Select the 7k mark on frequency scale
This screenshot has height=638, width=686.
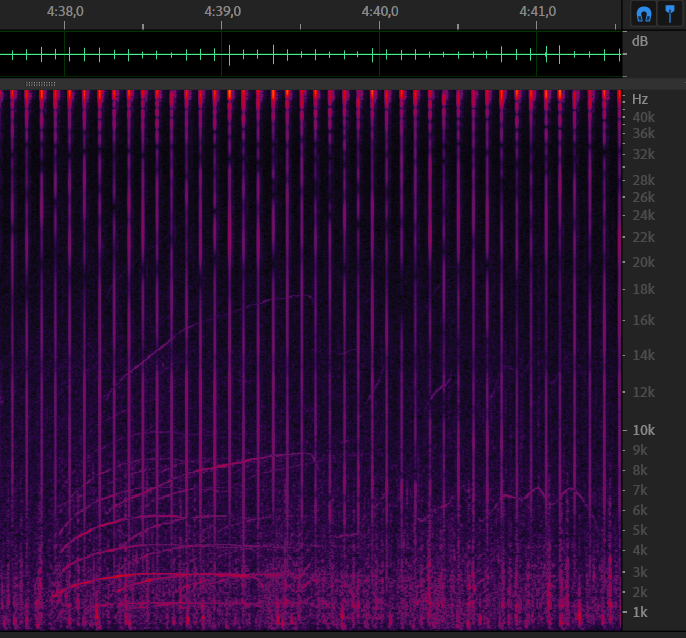tap(640, 490)
